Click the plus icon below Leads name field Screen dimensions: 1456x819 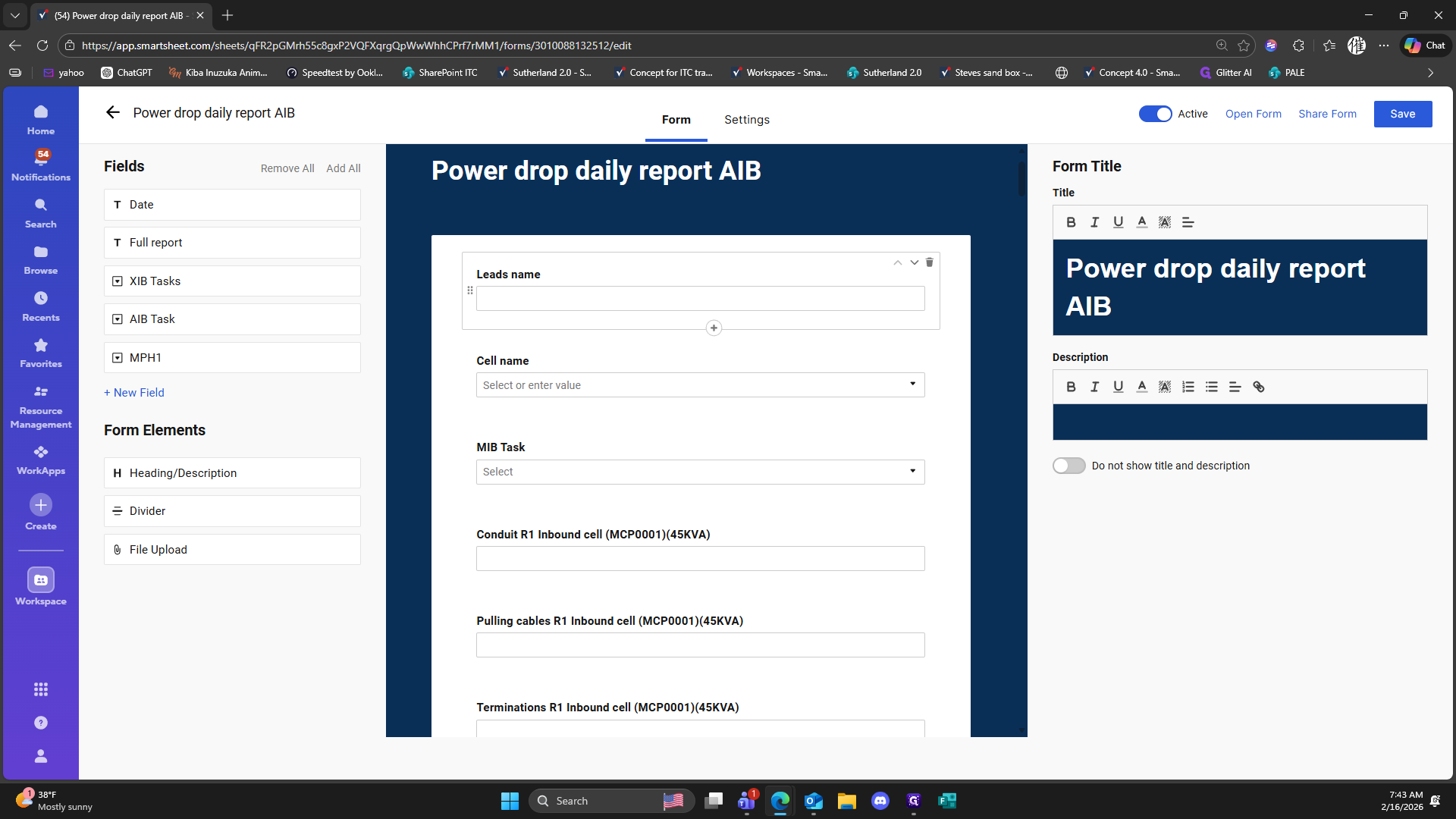point(714,328)
